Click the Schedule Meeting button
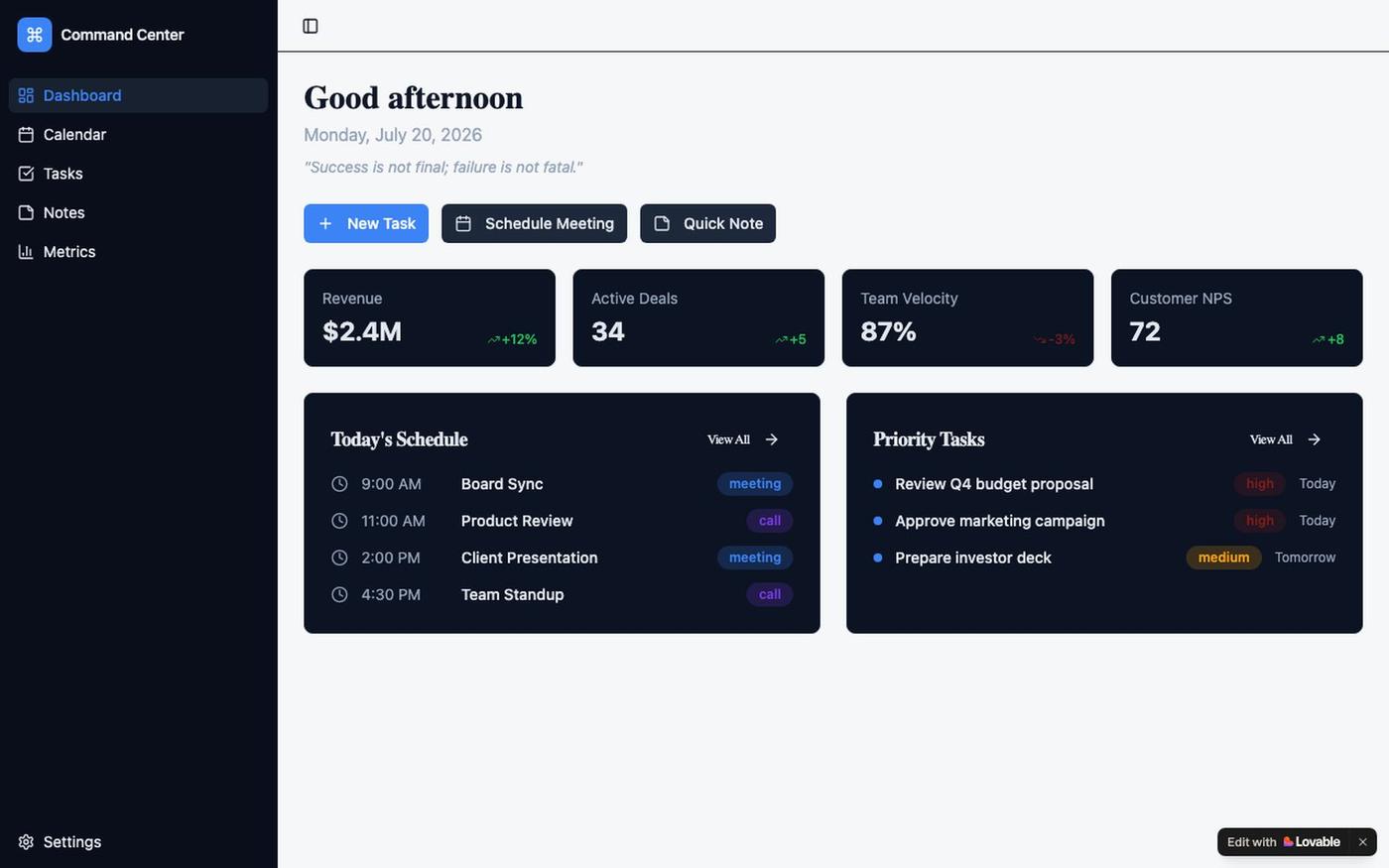The image size is (1389, 868). point(534,223)
